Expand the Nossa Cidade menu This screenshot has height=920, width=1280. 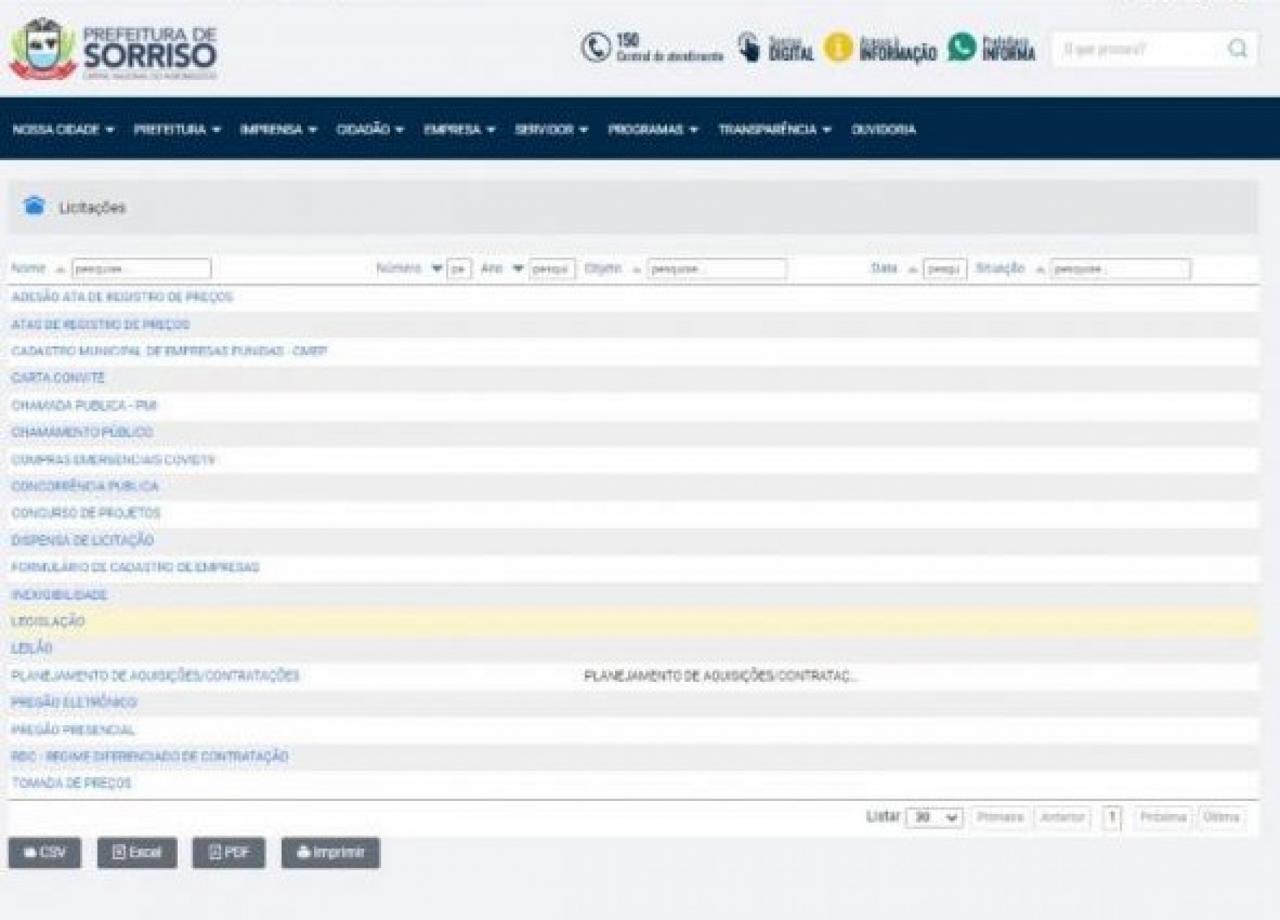pyautogui.click(x=63, y=130)
